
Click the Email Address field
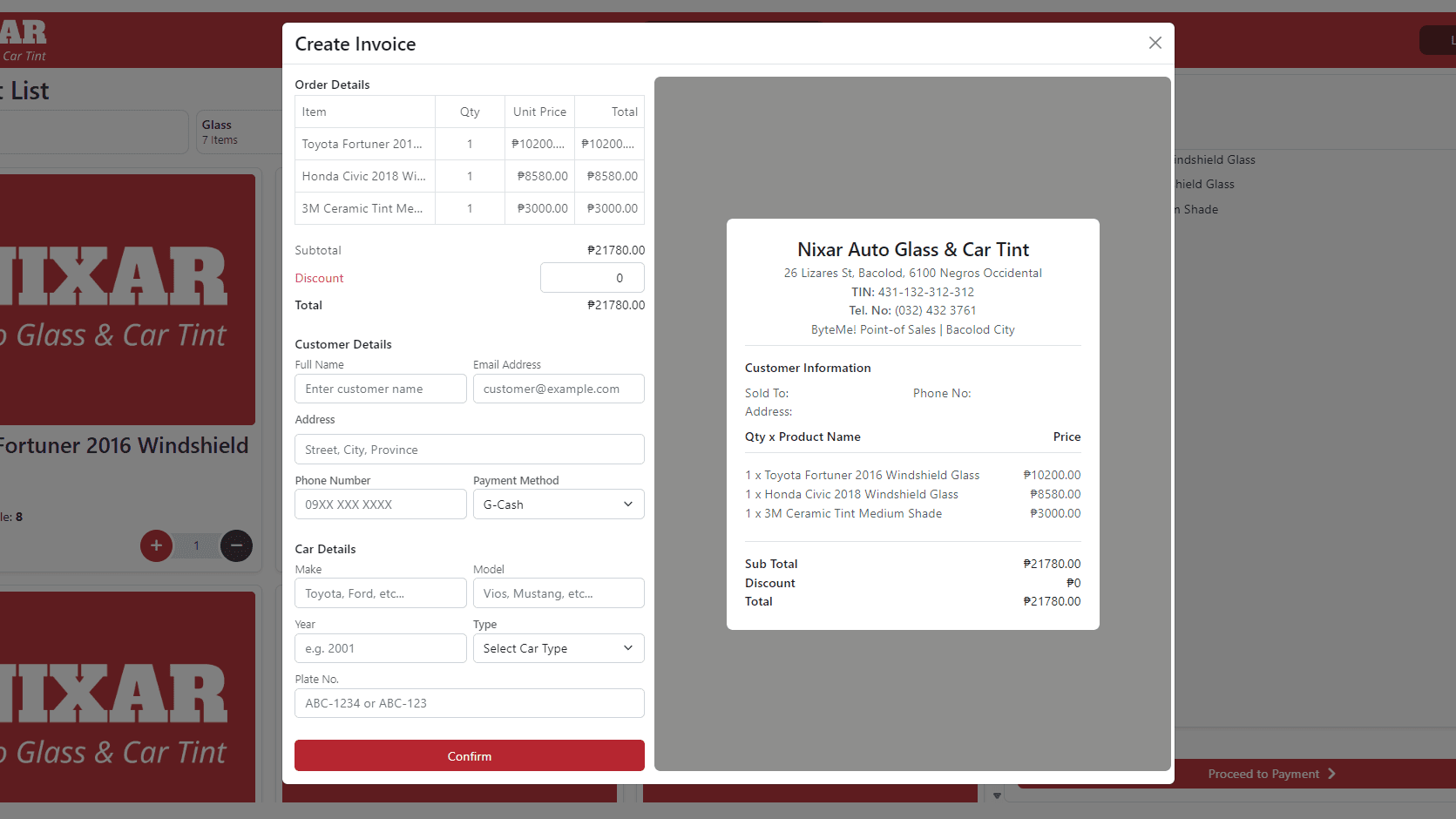(x=558, y=389)
